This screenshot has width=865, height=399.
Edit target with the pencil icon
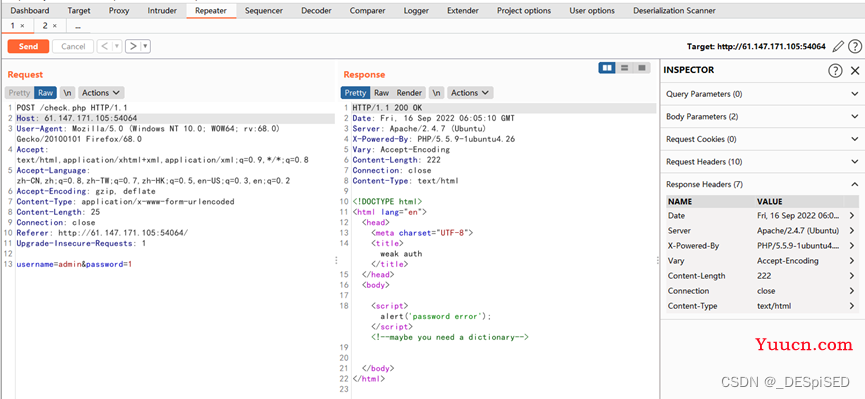click(x=838, y=46)
